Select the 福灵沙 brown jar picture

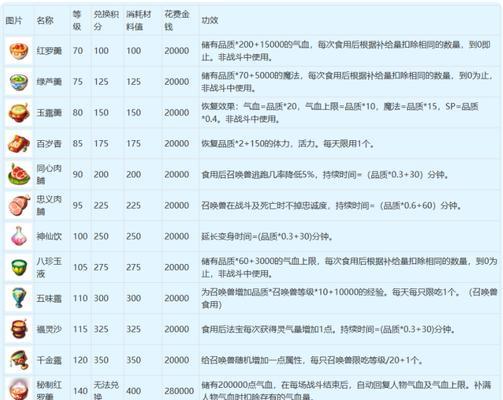(x=19, y=329)
